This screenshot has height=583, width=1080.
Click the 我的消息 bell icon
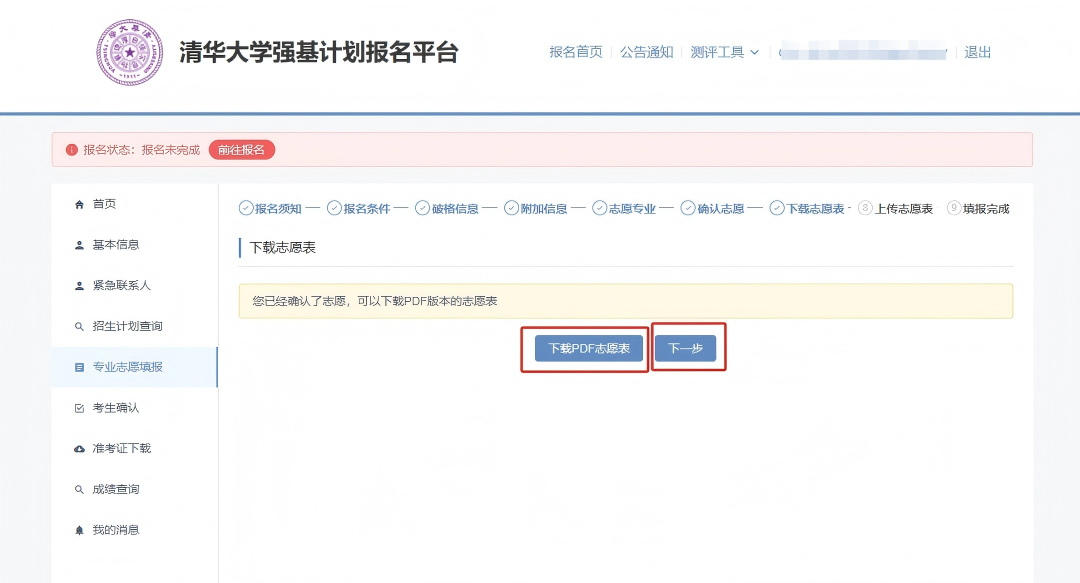[79, 529]
